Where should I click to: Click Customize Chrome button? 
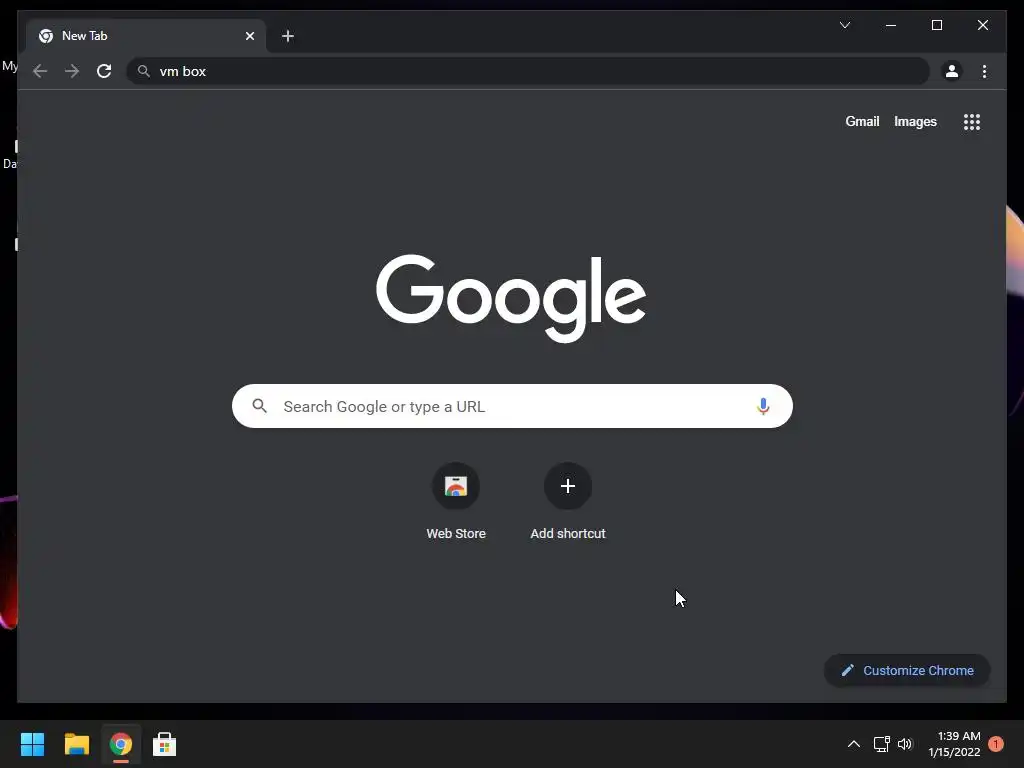click(907, 671)
